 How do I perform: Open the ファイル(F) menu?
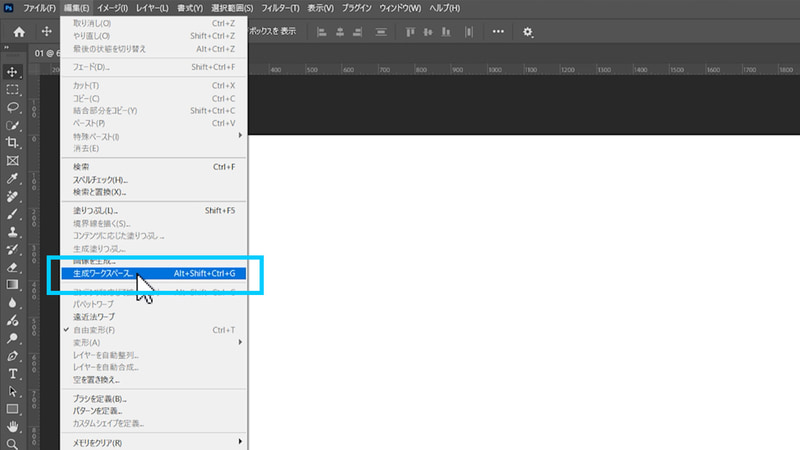pyautogui.click(x=39, y=8)
